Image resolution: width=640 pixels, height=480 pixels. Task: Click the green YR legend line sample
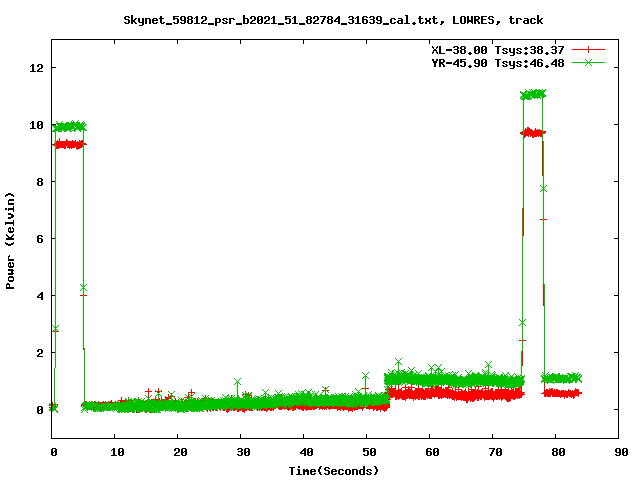pos(588,62)
